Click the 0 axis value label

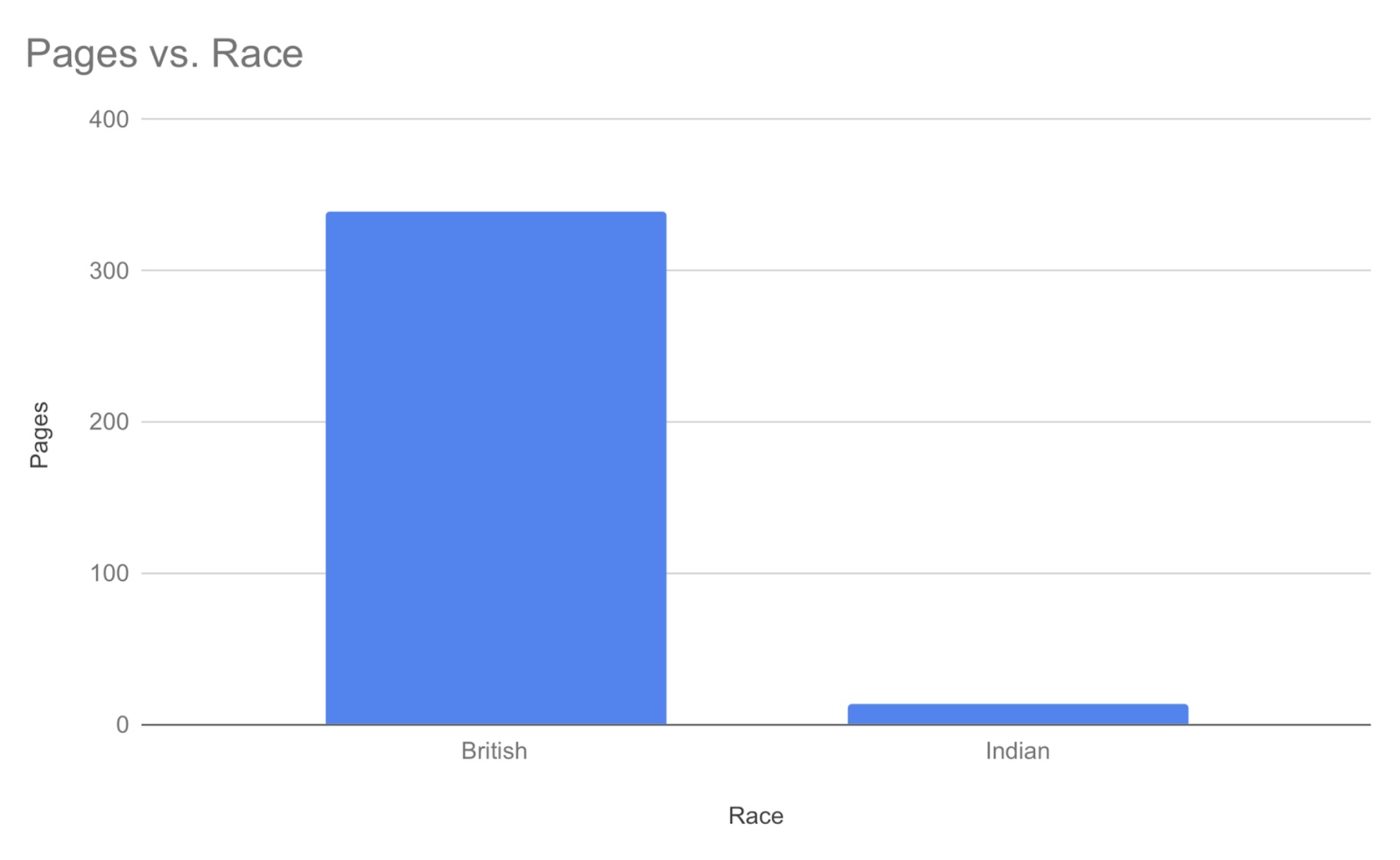point(122,724)
